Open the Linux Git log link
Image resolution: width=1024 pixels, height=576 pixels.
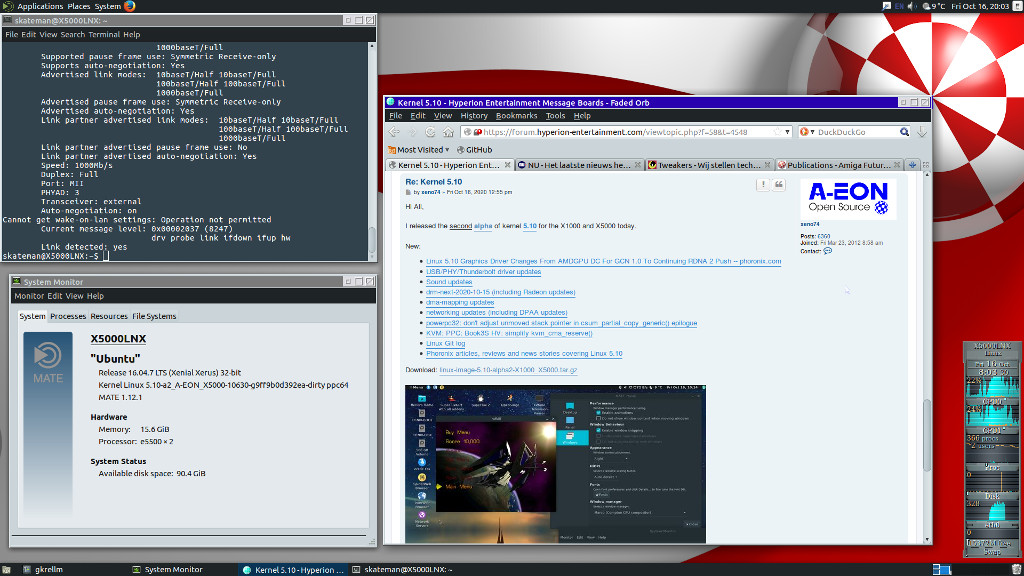coord(445,343)
